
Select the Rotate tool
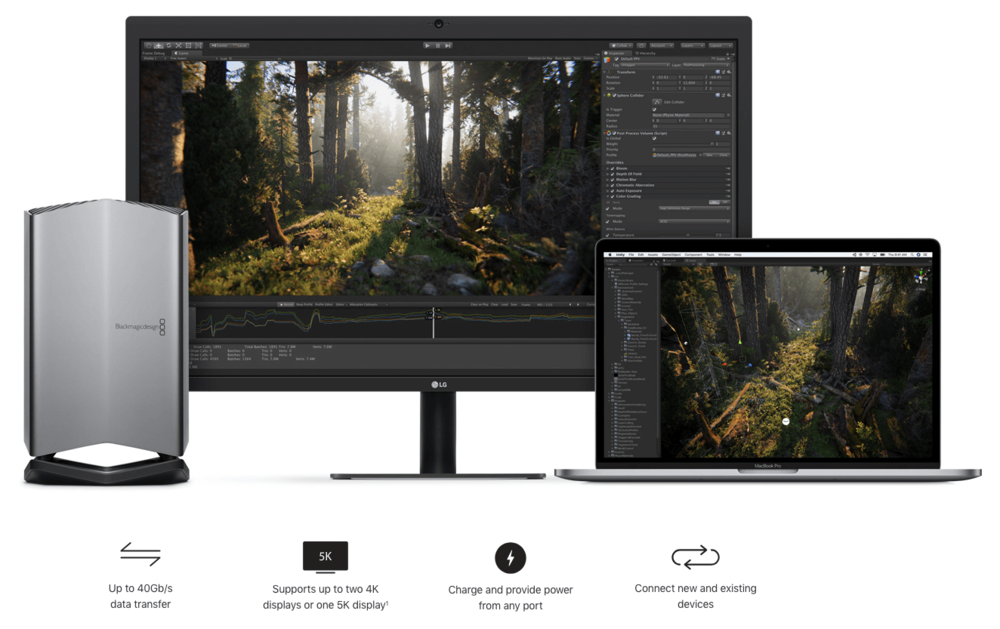coord(168,45)
